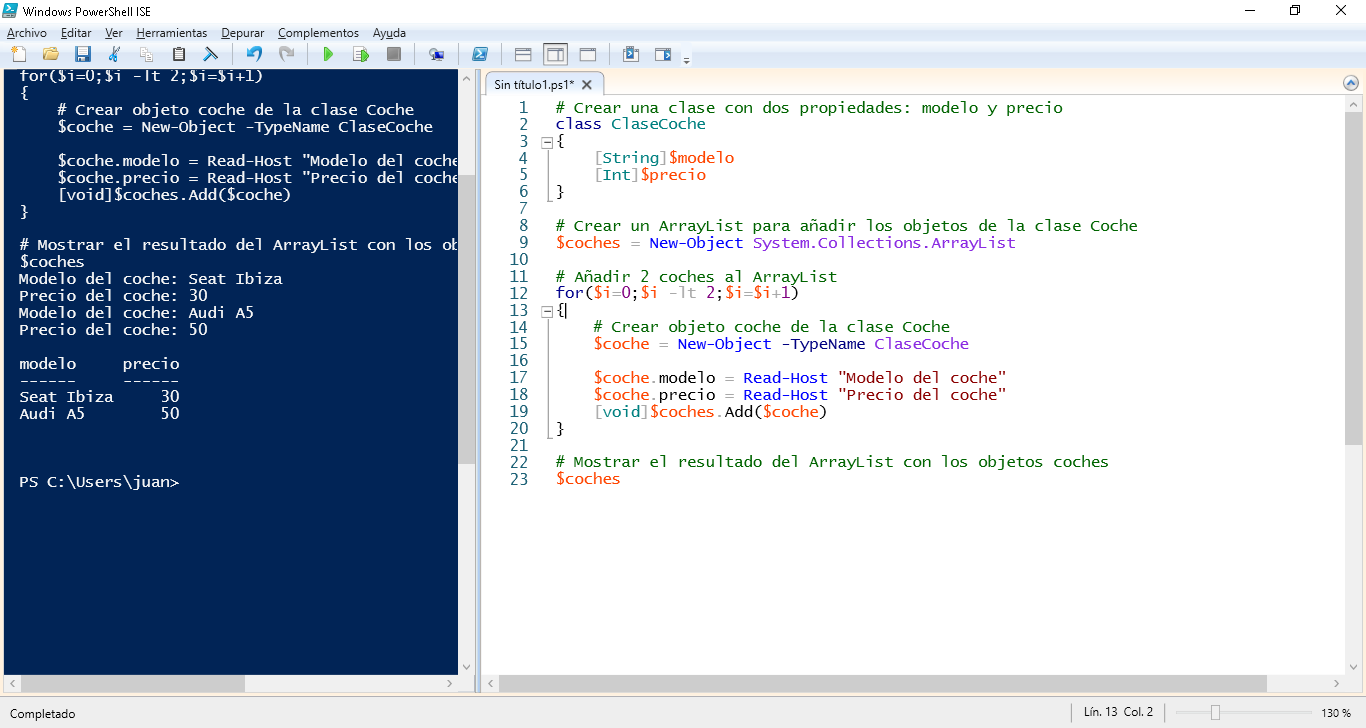This screenshot has height=728, width=1366.
Task: Toggle show script pane on right layout
Action: 555,54
